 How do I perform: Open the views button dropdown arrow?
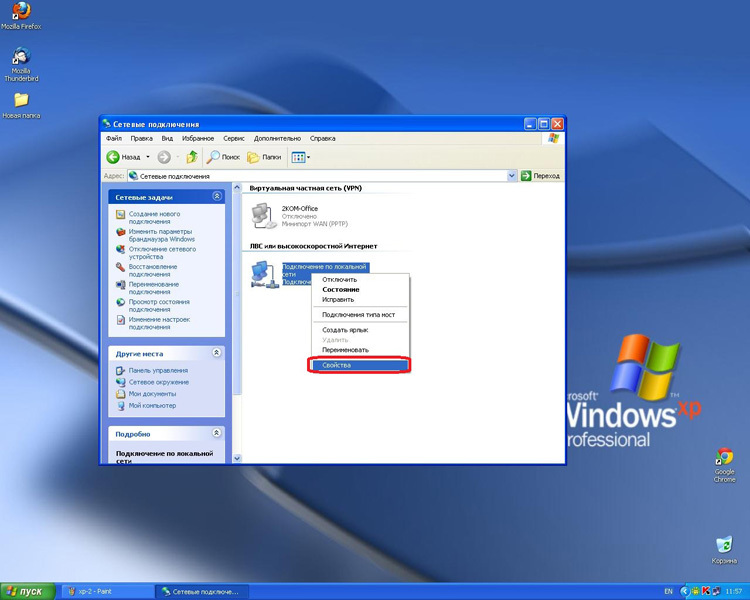click(x=309, y=157)
